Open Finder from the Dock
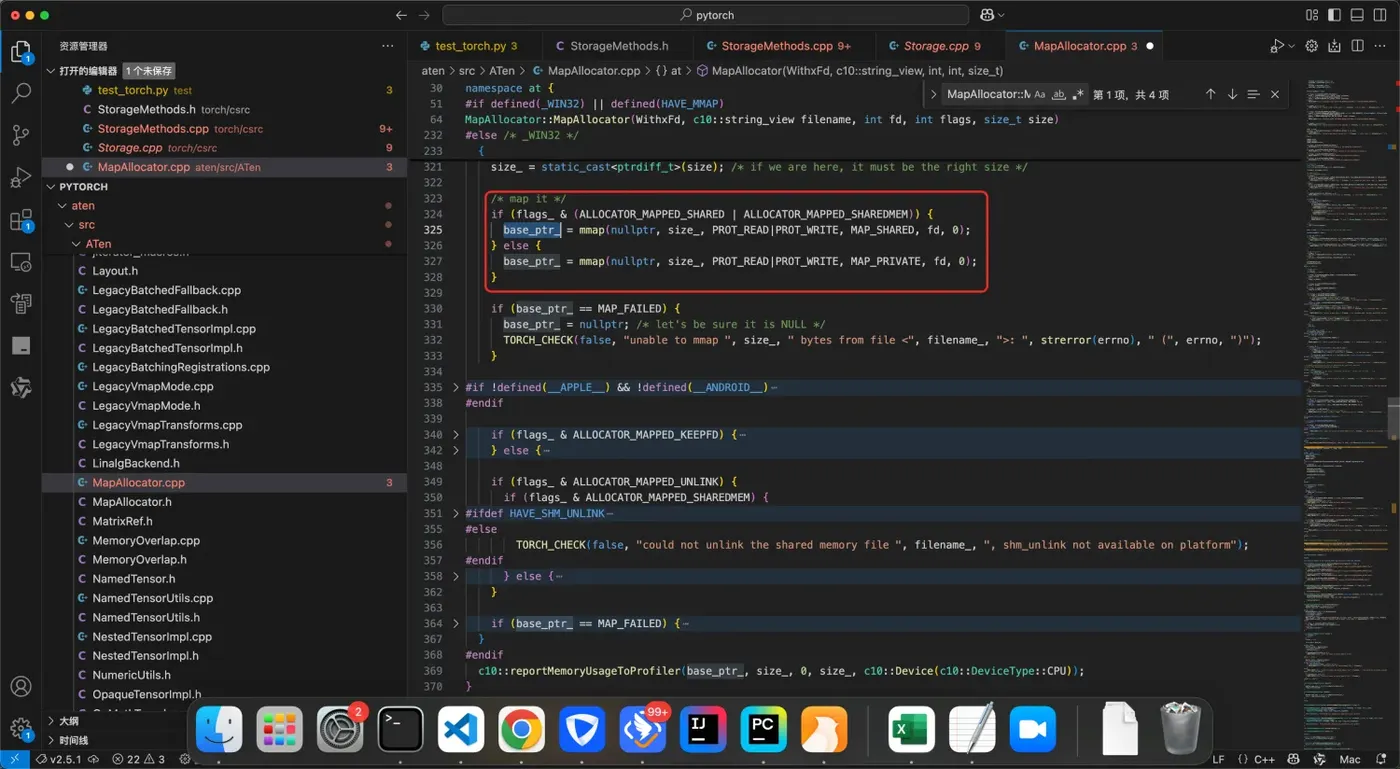The height and width of the screenshot is (769, 1400). (x=219, y=729)
